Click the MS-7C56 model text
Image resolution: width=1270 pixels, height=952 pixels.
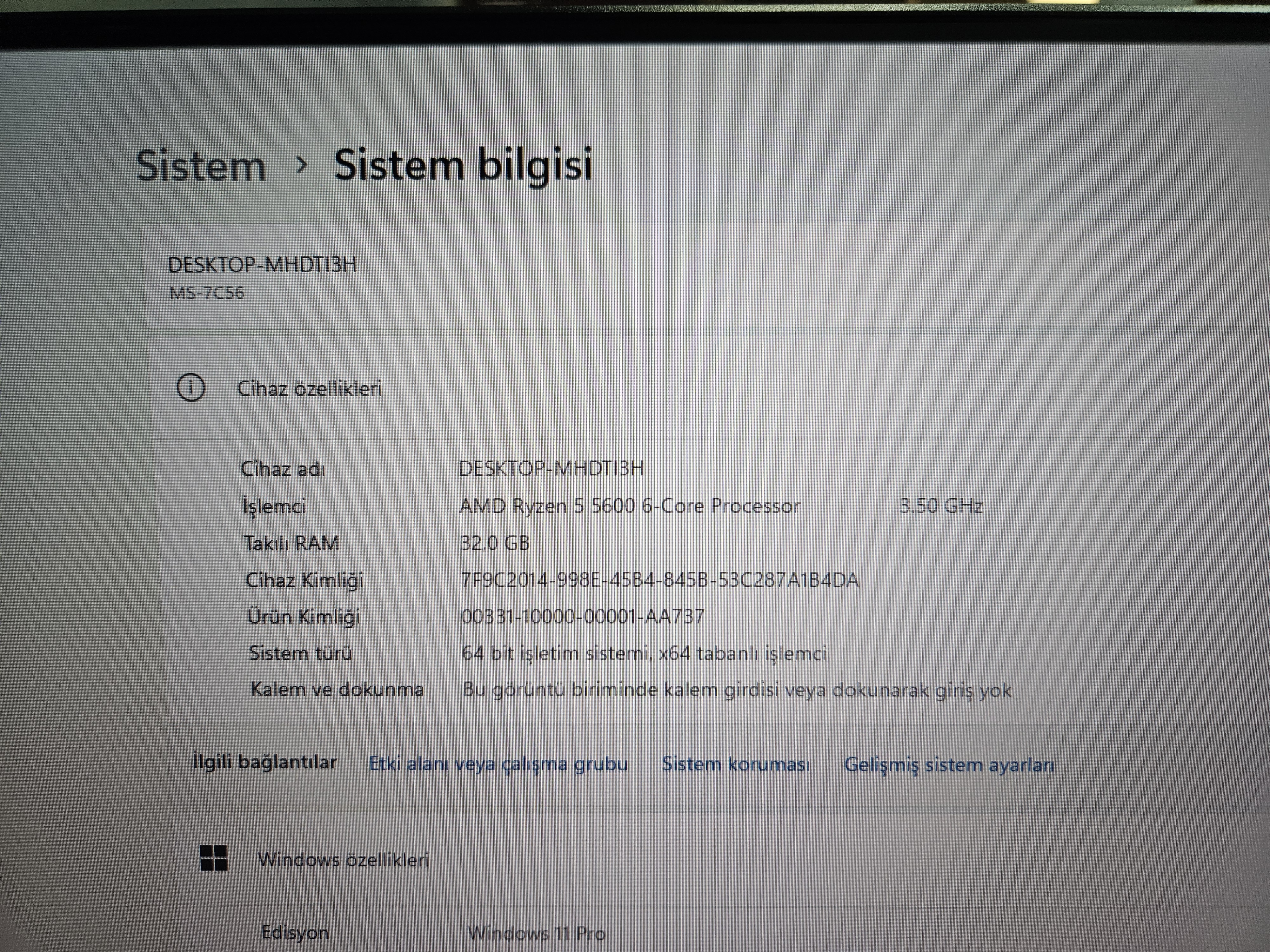[x=207, y=293]
